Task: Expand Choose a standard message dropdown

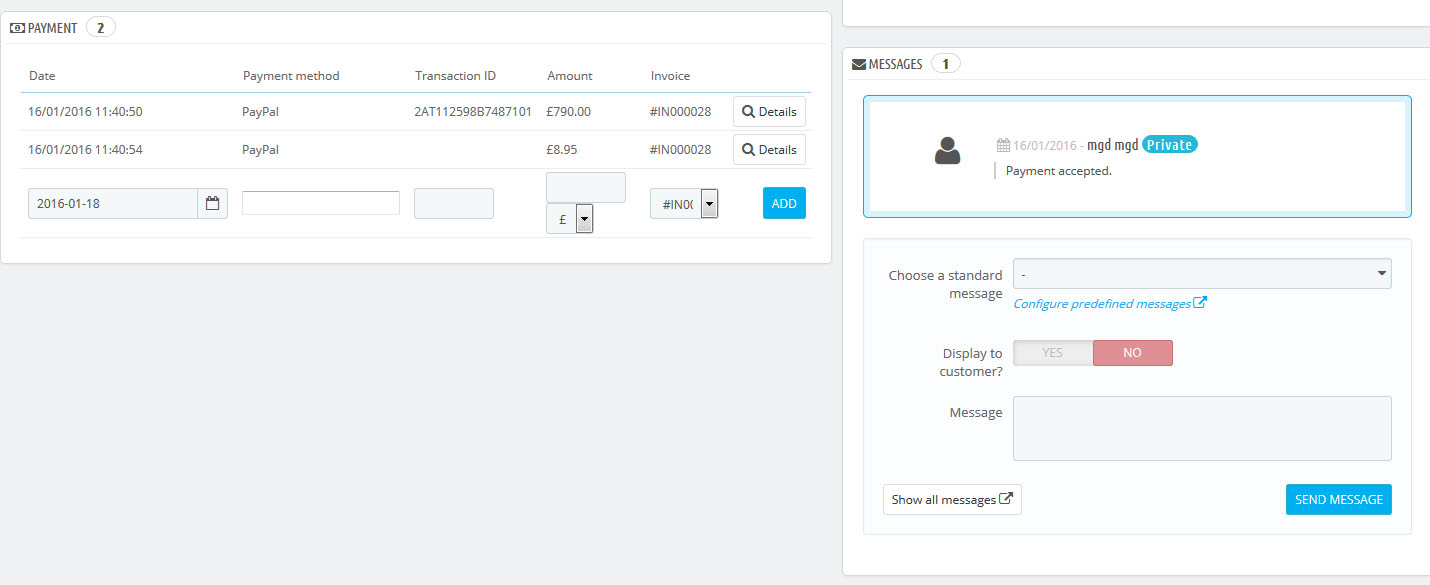Action: [x=1202, y=273]
